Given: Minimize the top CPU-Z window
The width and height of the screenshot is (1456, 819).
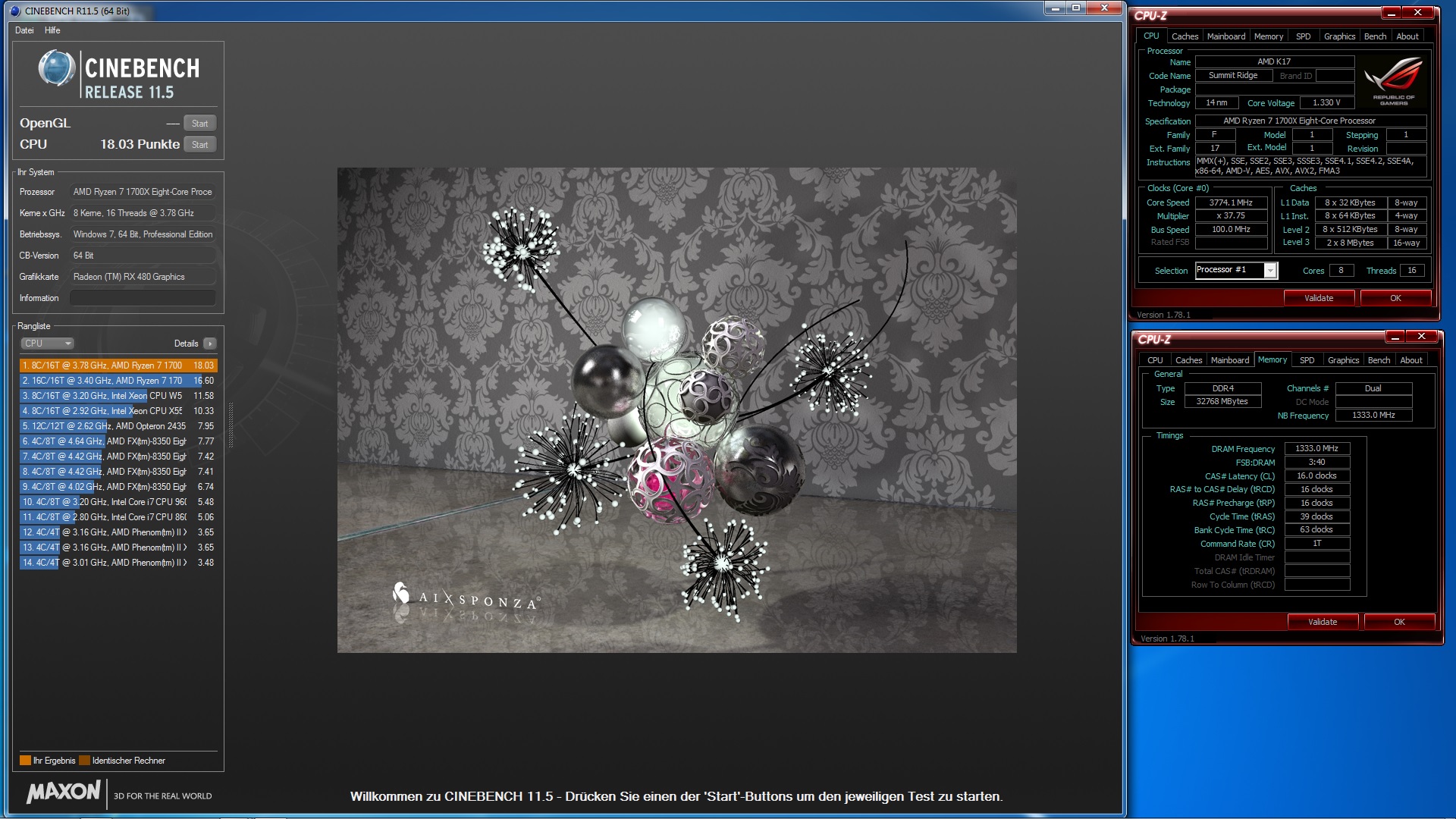Looking at the screenshot, I should (x=1392, y=13).
